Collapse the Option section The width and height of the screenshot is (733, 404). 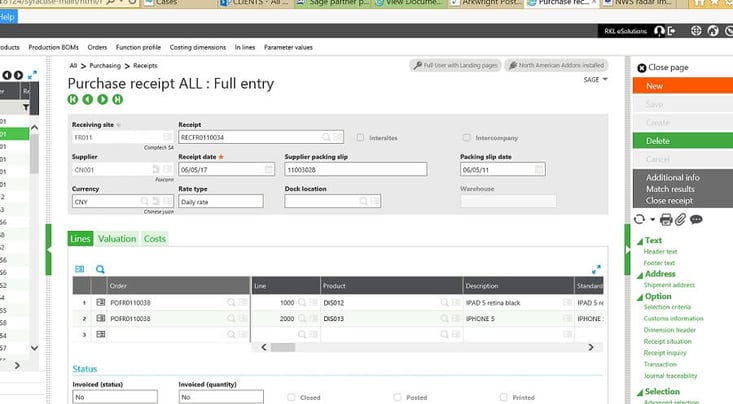(640, 297)
